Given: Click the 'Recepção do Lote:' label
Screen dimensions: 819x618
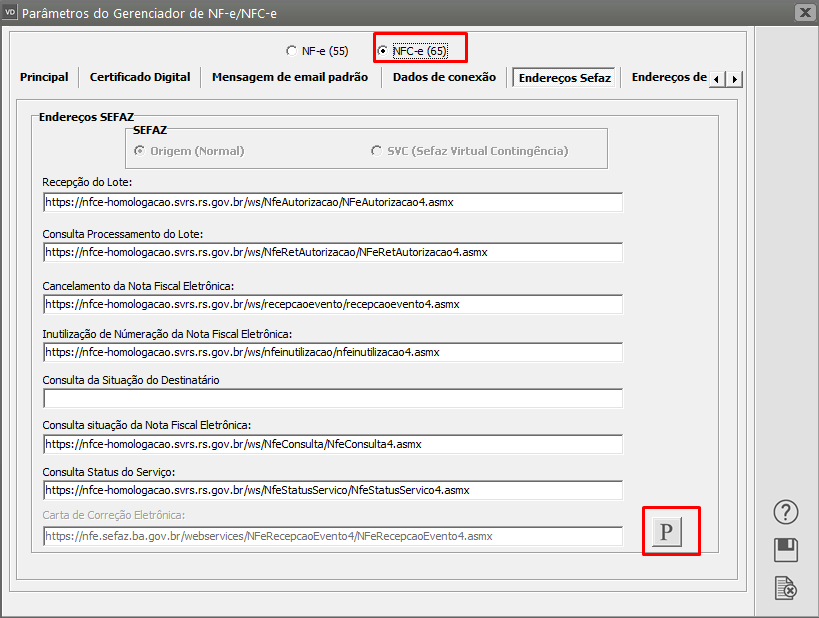Looking at the screenshot, I should click(87, 182).
